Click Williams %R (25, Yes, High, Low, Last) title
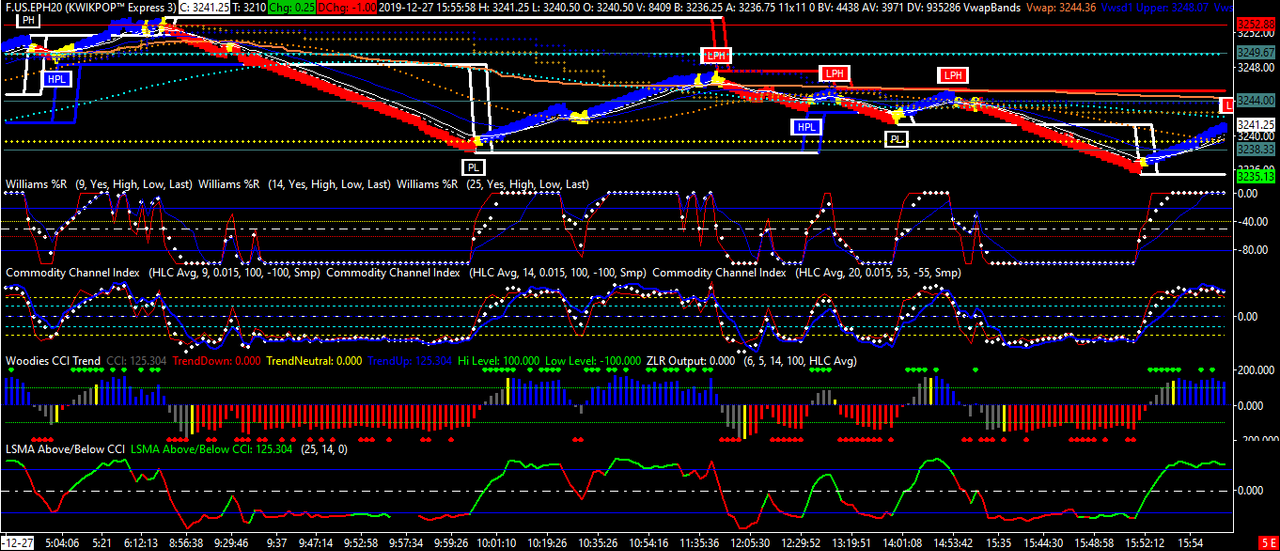 click(x=493, y=185)
